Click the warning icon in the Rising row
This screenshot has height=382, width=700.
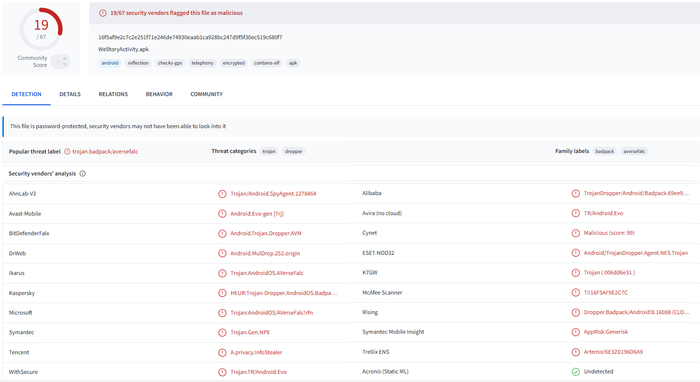[x=576, y=312]
